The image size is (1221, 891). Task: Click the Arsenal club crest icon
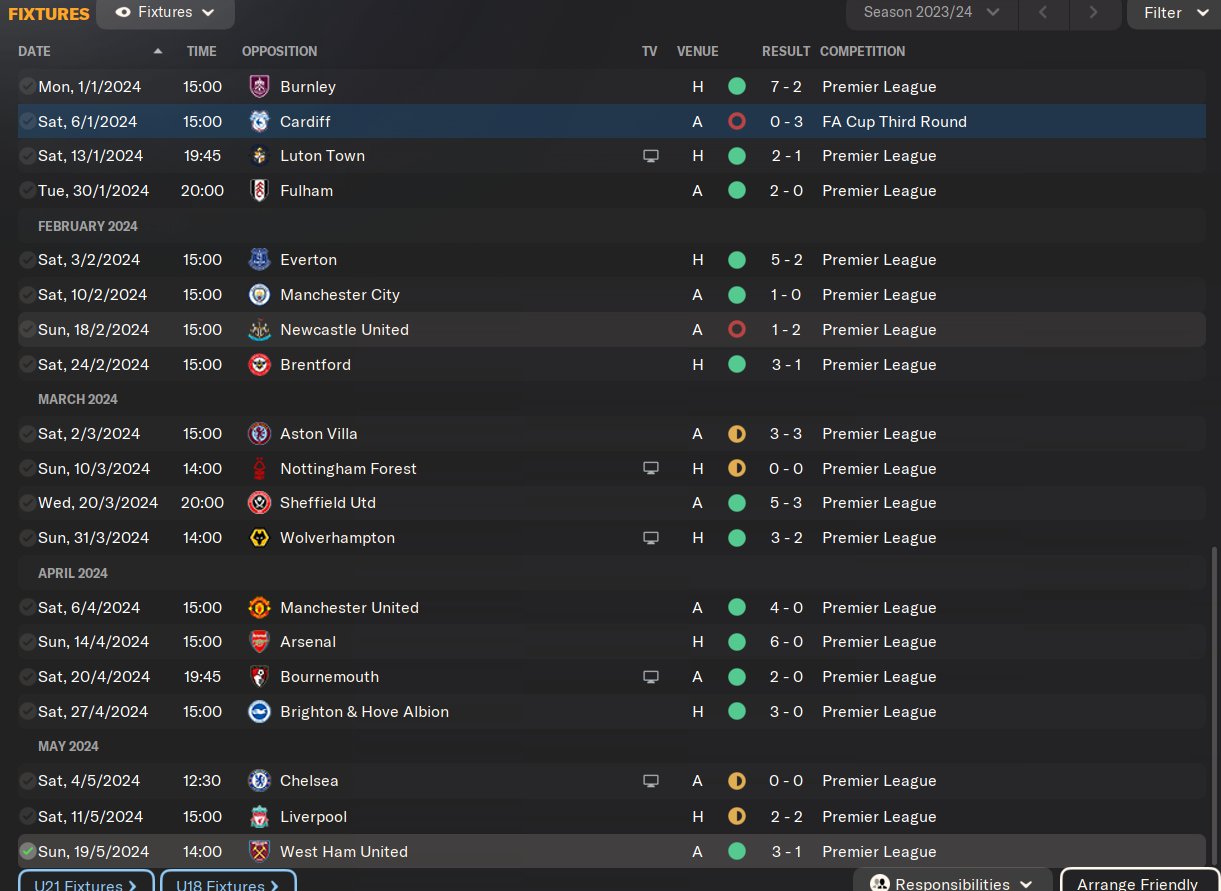(259, 642)
